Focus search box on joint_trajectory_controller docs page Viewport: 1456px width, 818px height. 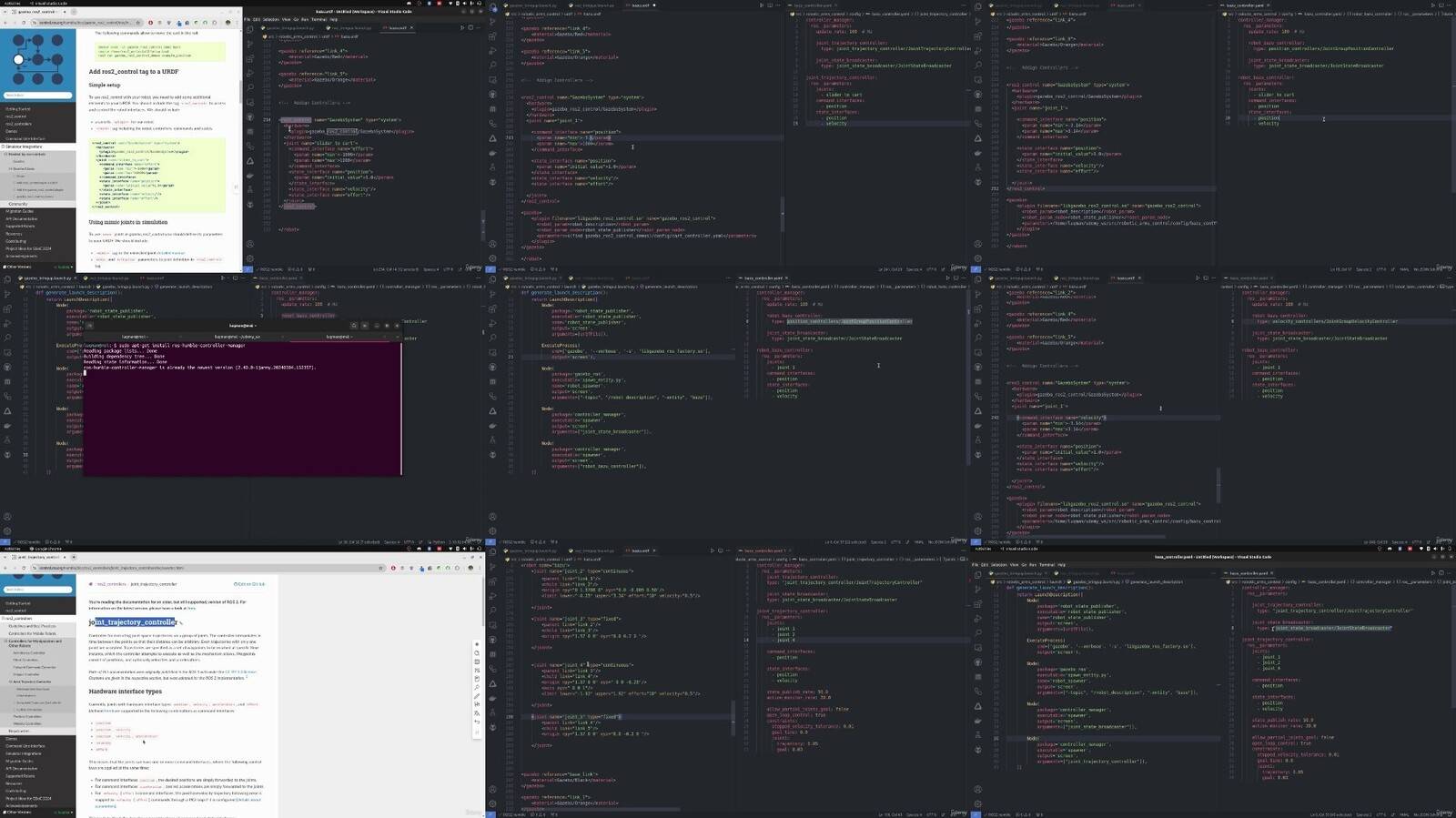click(x=37, y=590)
